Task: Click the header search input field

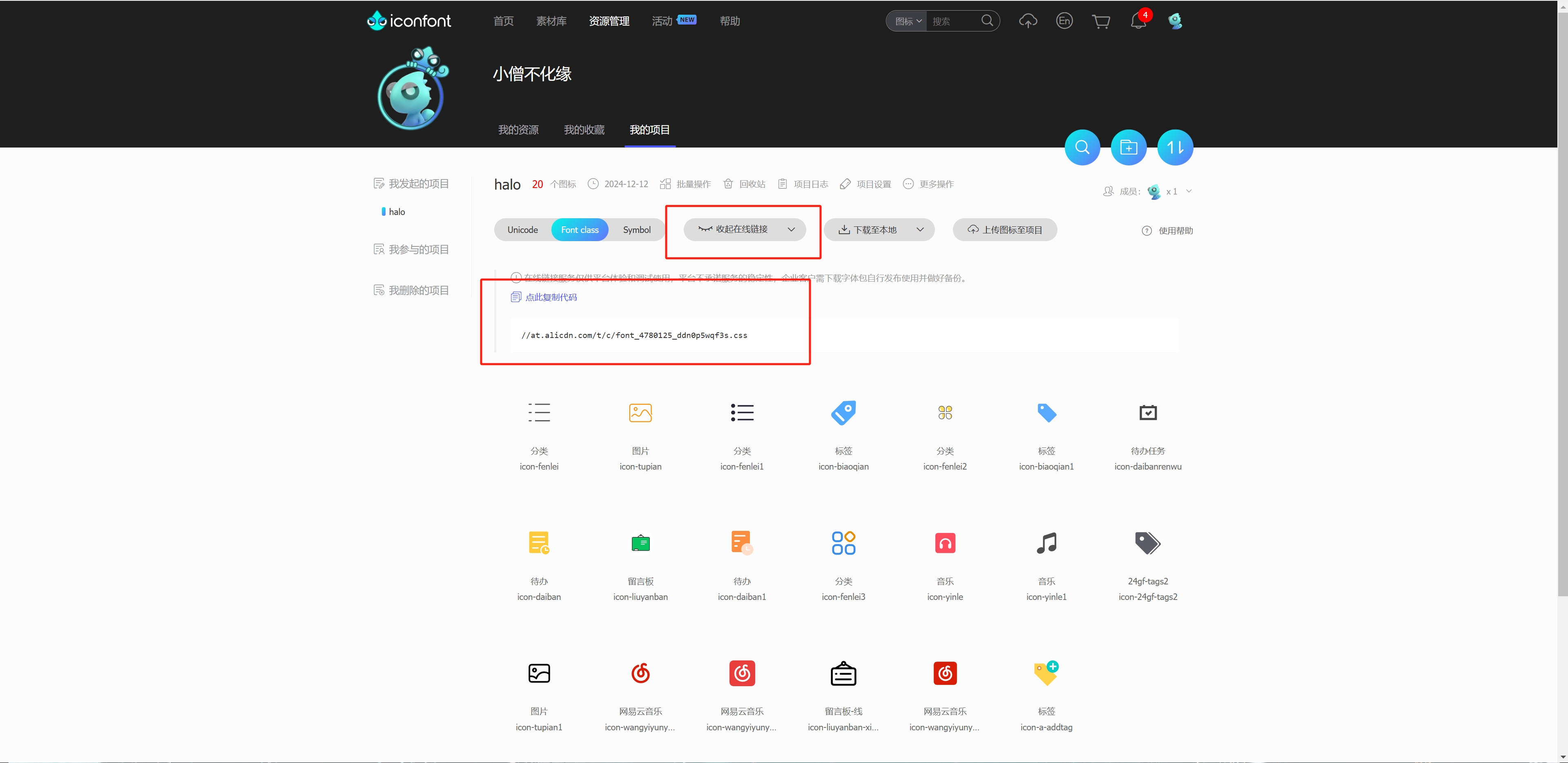Action: (x=952, y=21)
